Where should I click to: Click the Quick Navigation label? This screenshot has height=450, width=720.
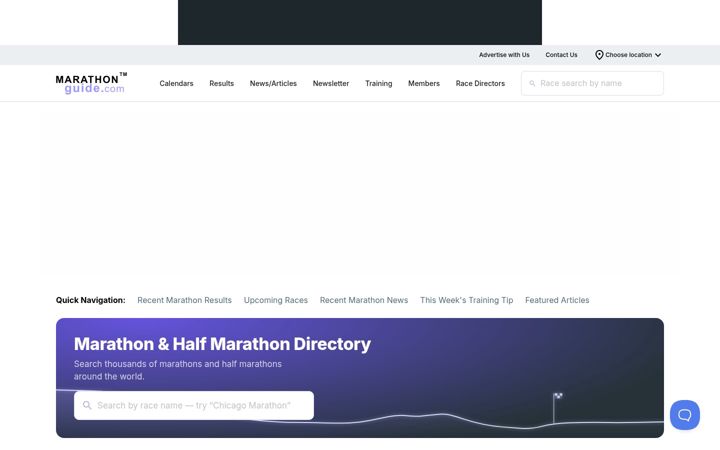click(90, 300)
